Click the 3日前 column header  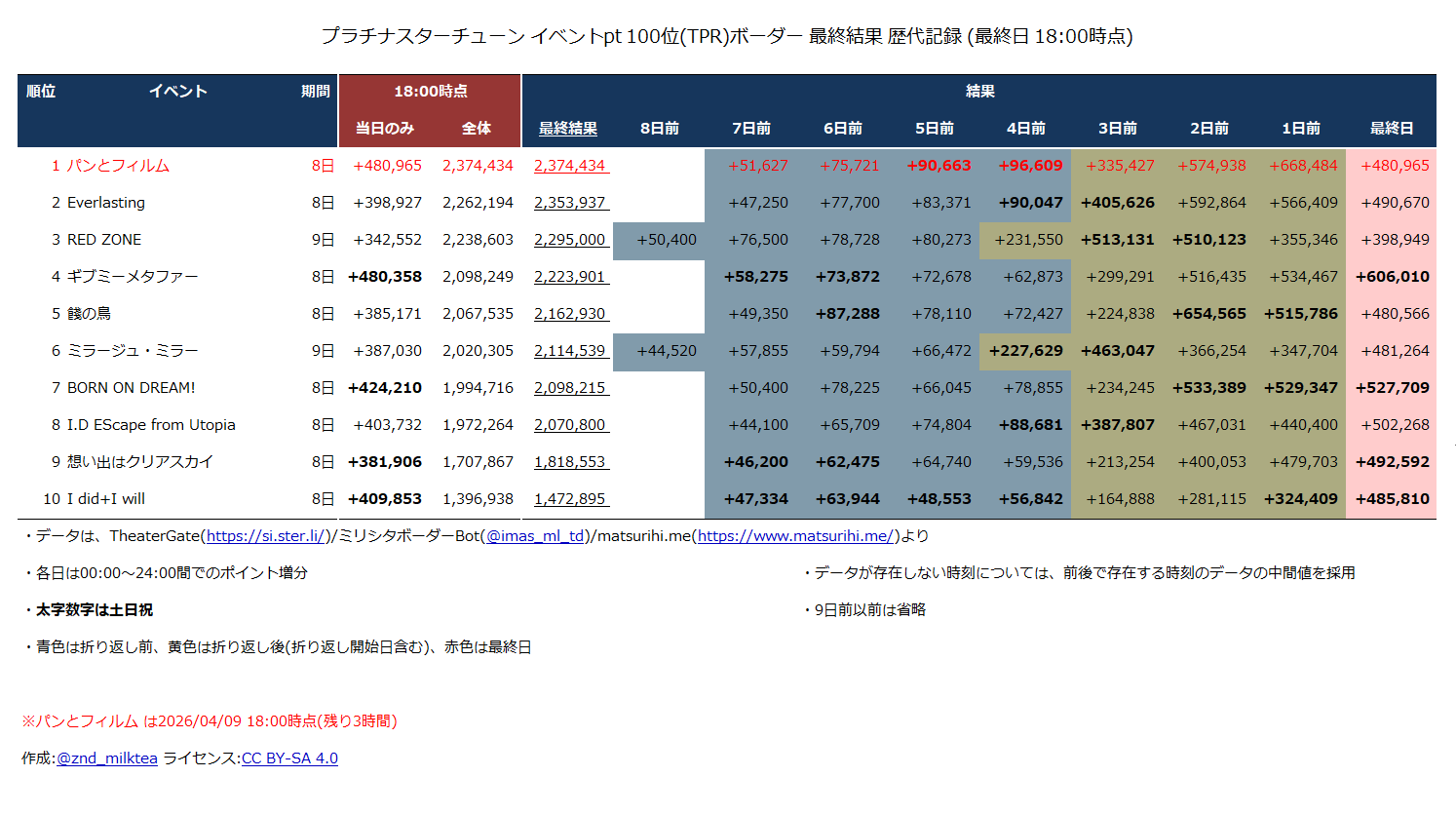pos(1118,129)
